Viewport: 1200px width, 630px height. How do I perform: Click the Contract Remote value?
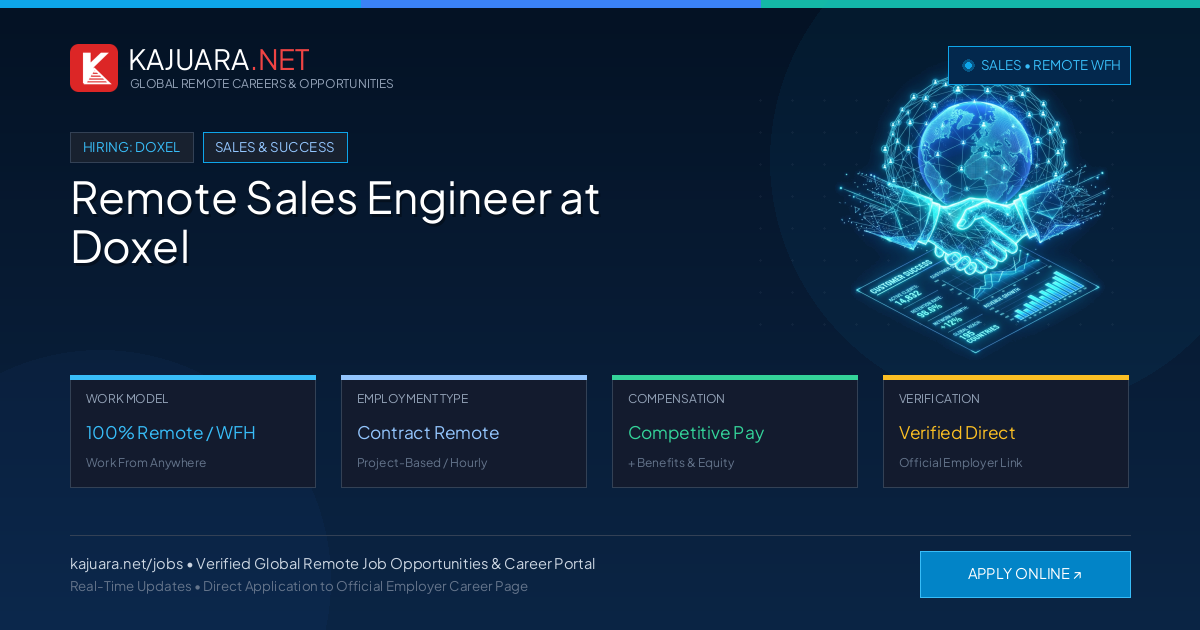point(428,433)
